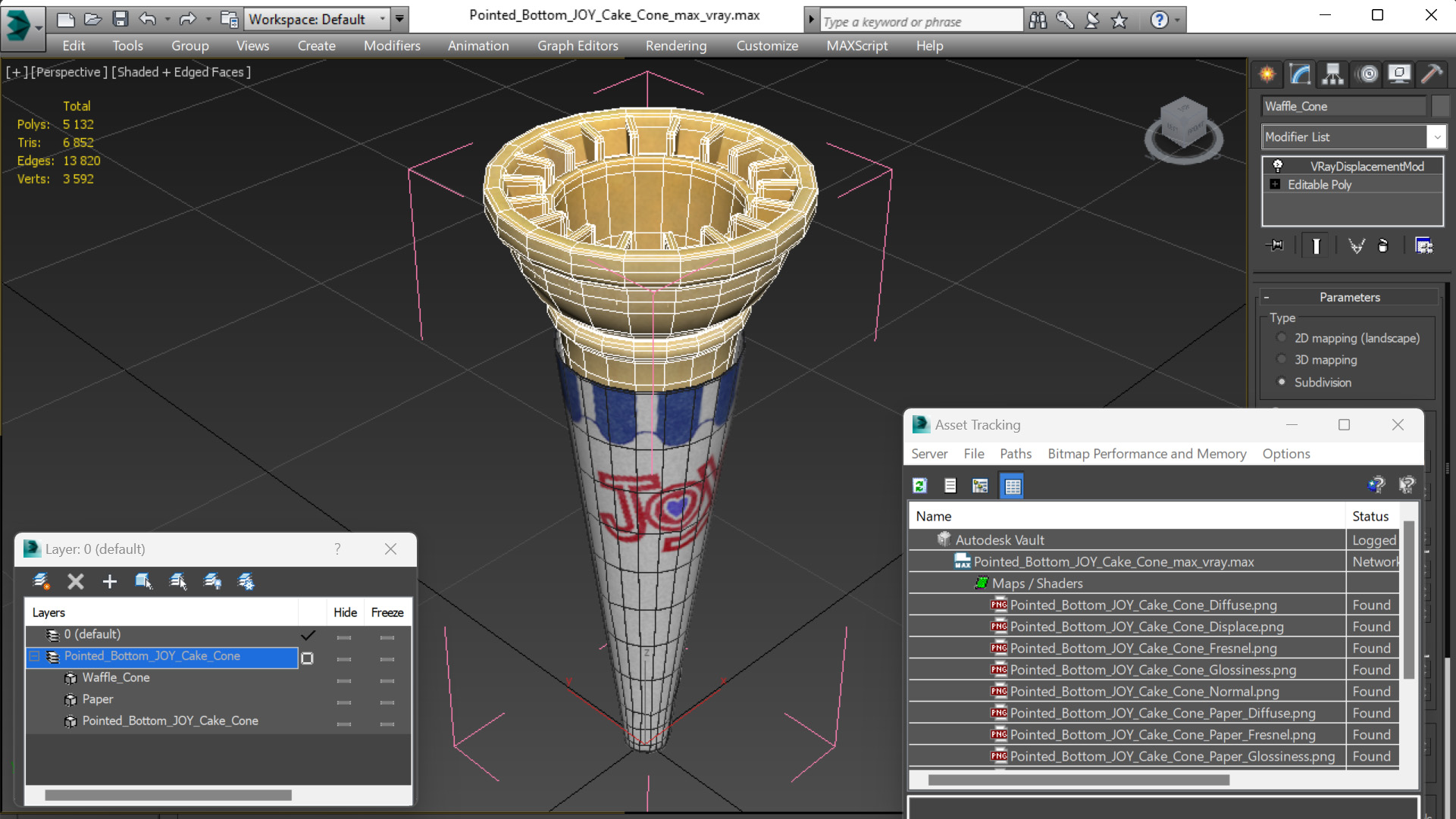Toggle Freeze for 0 (default) layer
1456x819 pixels.
coord(387,637)
